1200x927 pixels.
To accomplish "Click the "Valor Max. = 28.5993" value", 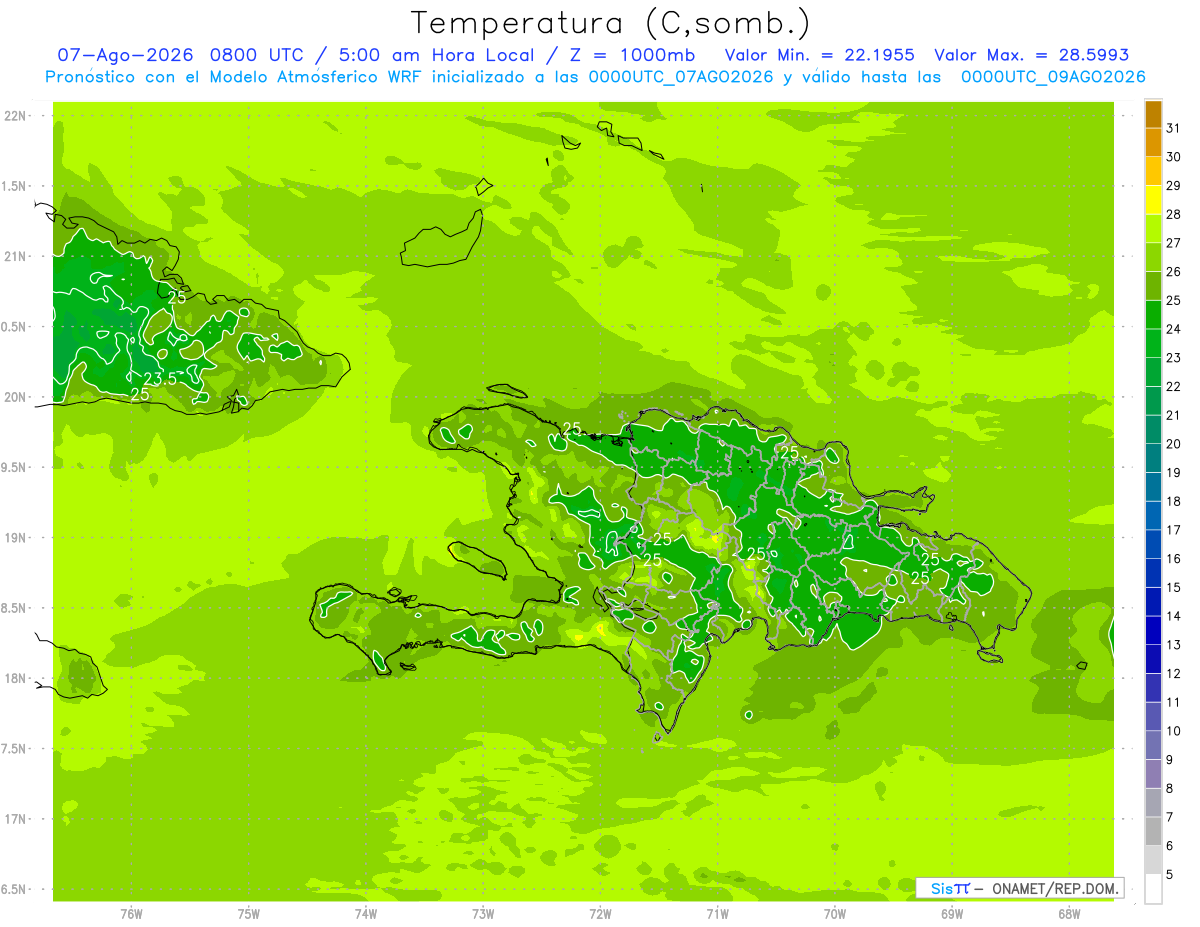I will pos(1031,55).
